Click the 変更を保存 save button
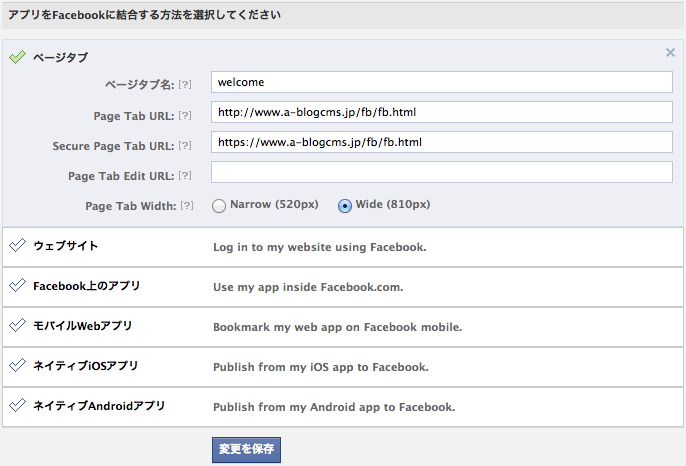Screen dimensions: 686x466 coord(246,449)
